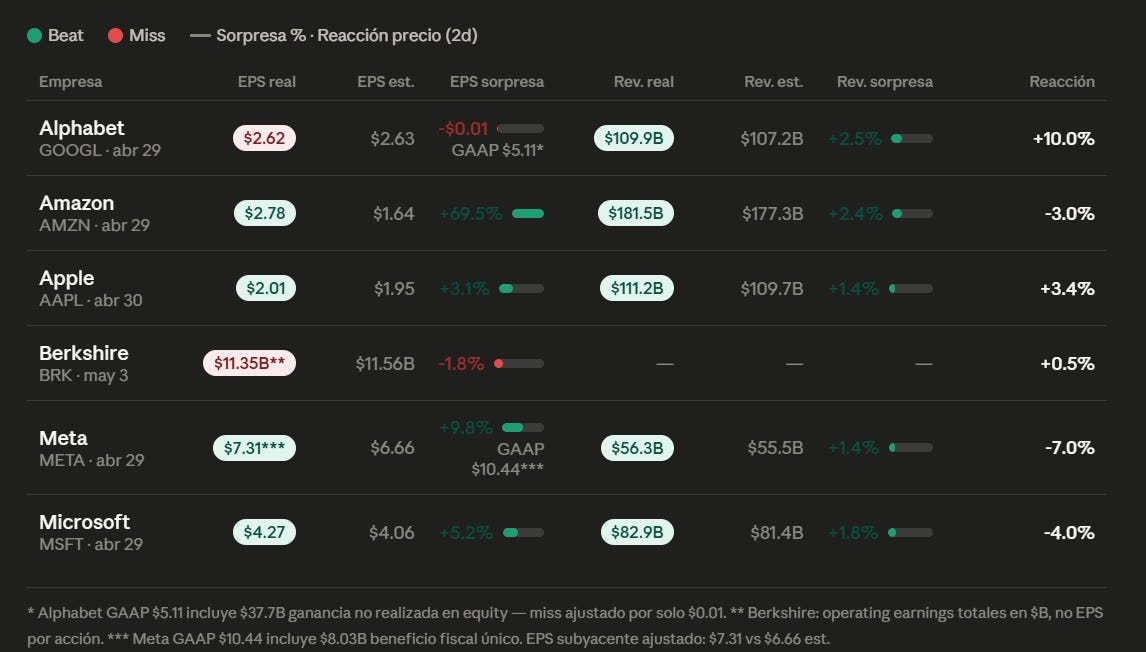Sort by the Empresa column header
This screenshot has height=652, width=1146.
(x=70, y=82)
